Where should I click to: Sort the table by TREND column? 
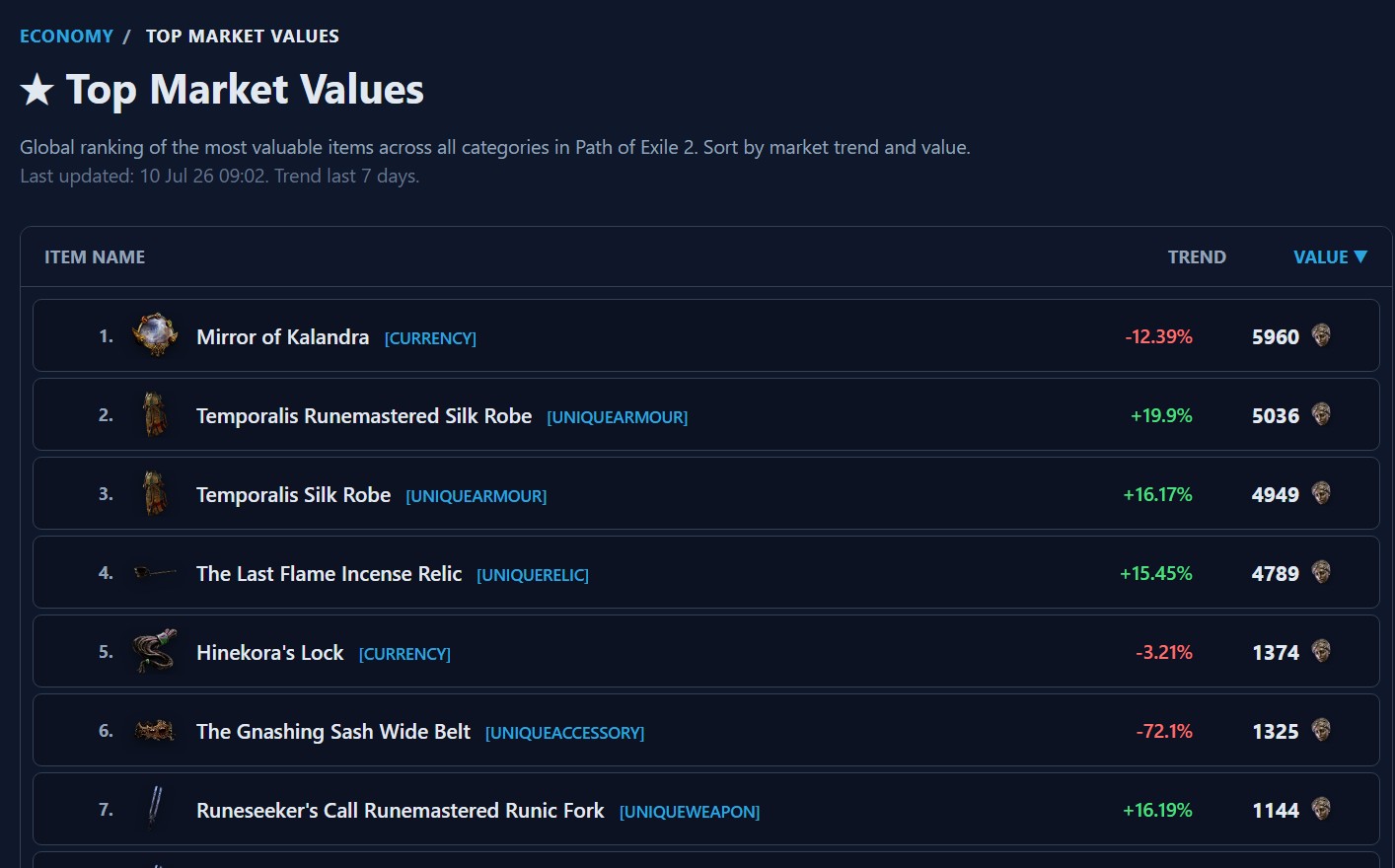pos(1197,257)
